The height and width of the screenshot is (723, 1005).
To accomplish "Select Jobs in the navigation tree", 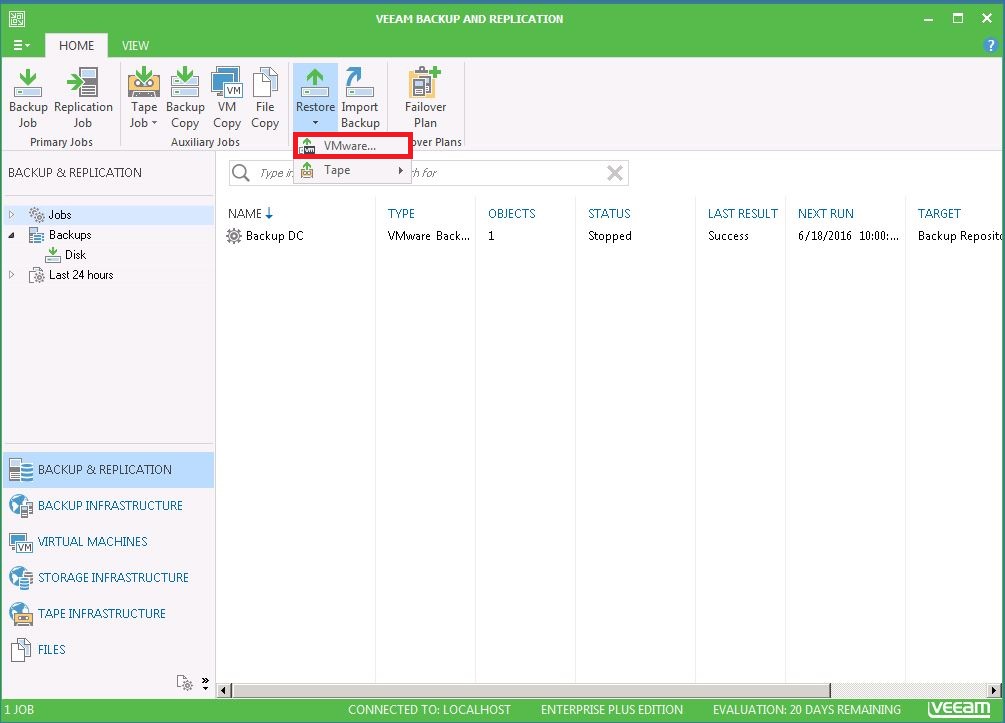I will coord(60,215).
